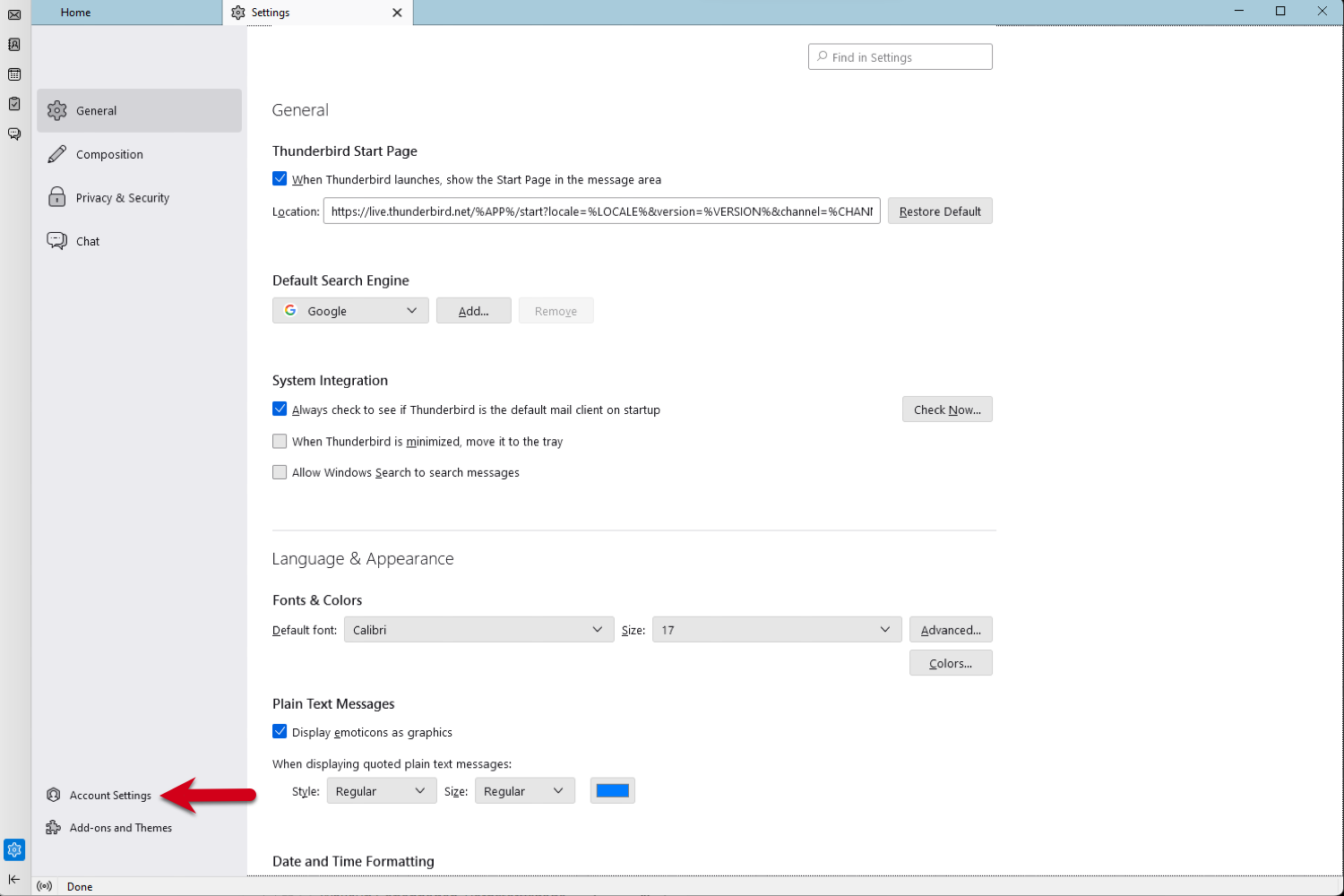Image resolution: width=1344 pixels, height=896 pixels.
Task: Click the Restore Default button
Action: [x=940, y=211]
